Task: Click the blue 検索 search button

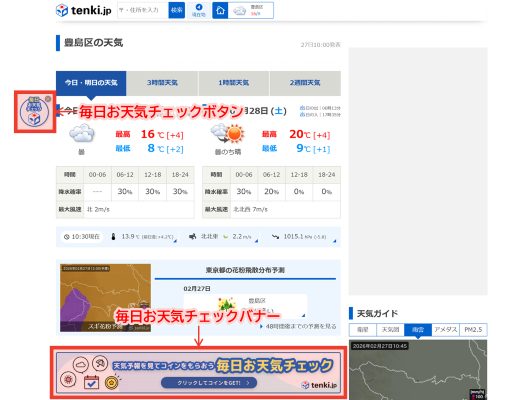Action: pos(176,10)
